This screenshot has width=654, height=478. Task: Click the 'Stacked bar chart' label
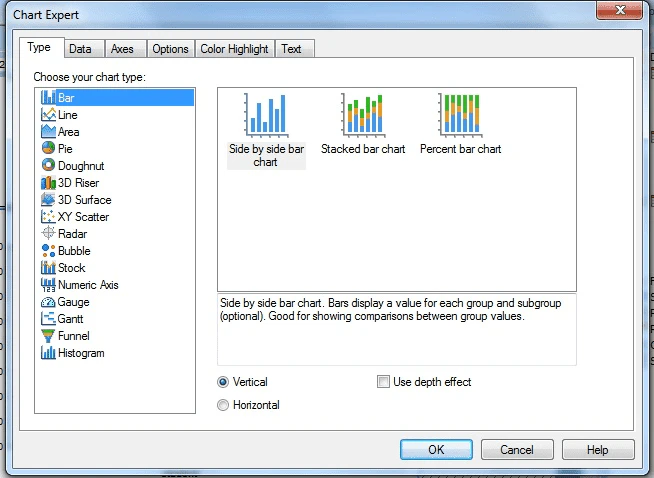pos(363,149)
